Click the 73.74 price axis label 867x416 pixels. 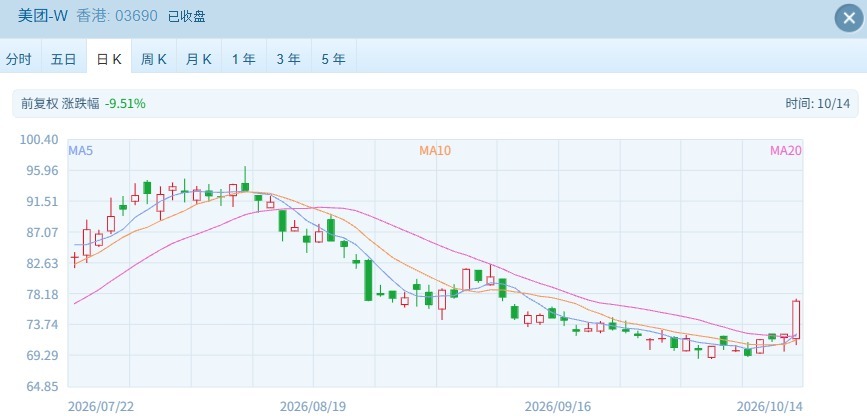tap(43, 324)
